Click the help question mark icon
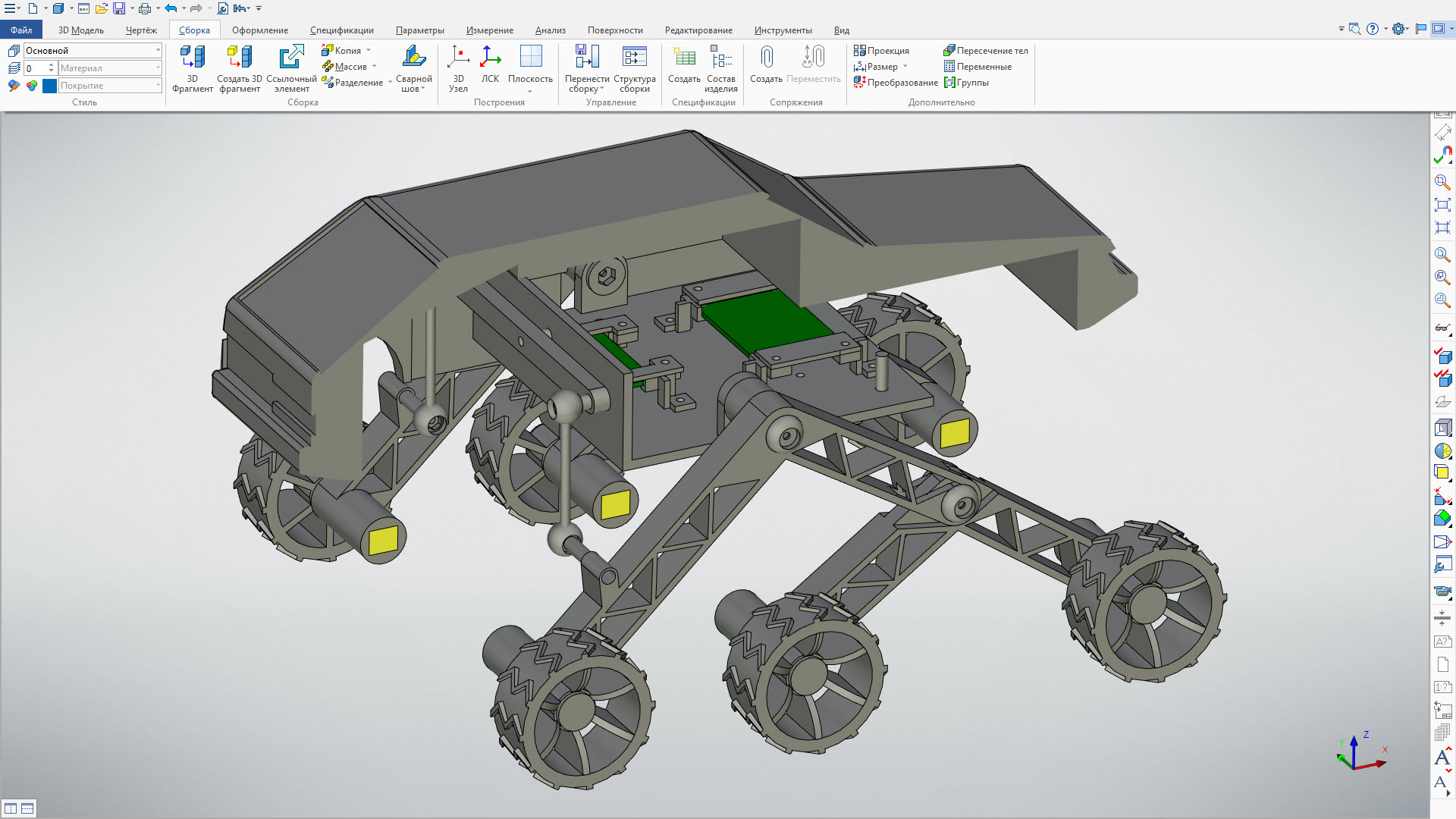Viewport: 1456px width, 819px height. point(1373,29)
